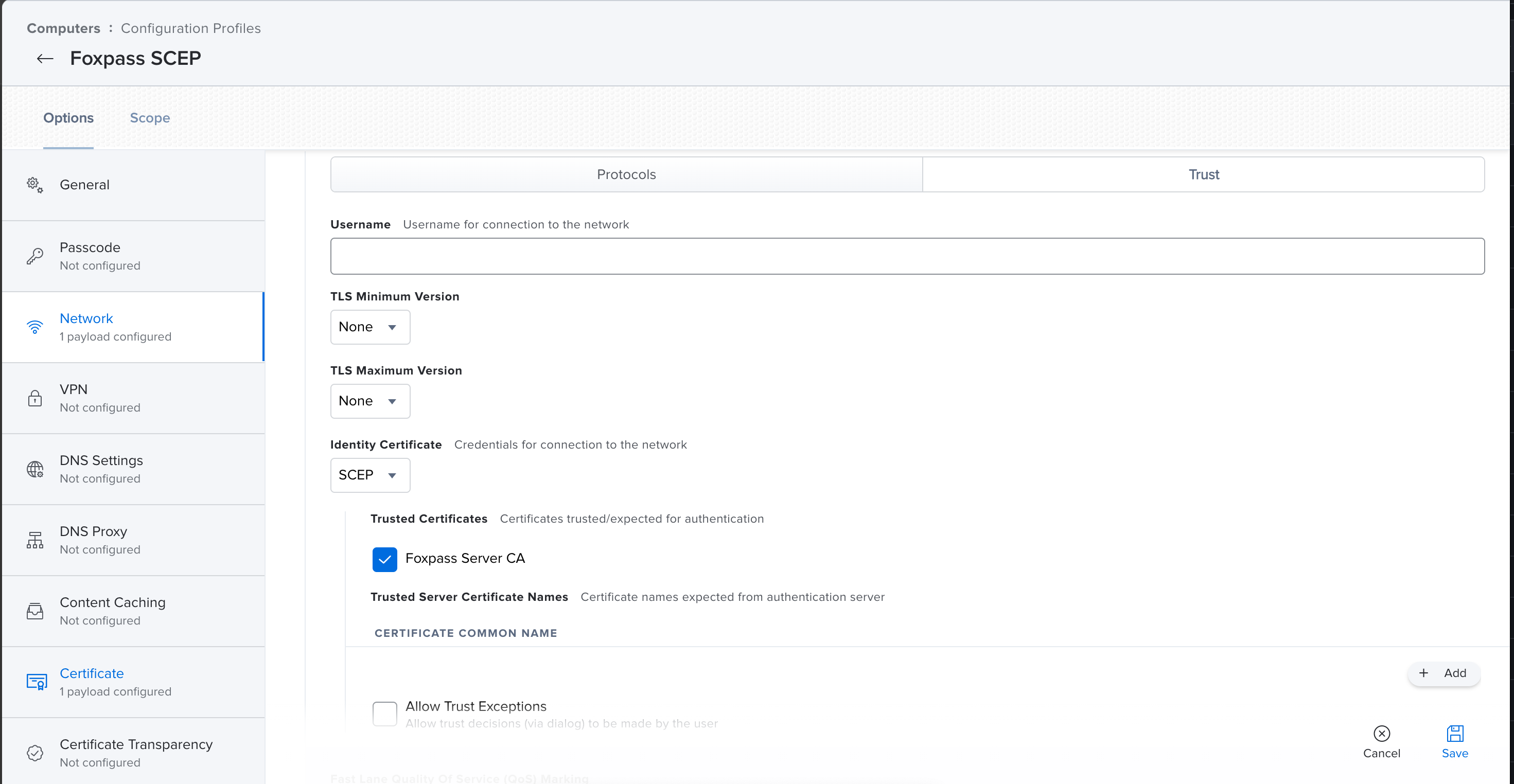The width and height of the screenshot is (1514, 784).
Task: Enable Allow Trust Exceptions checkbox
Action: tap(384, 714)
